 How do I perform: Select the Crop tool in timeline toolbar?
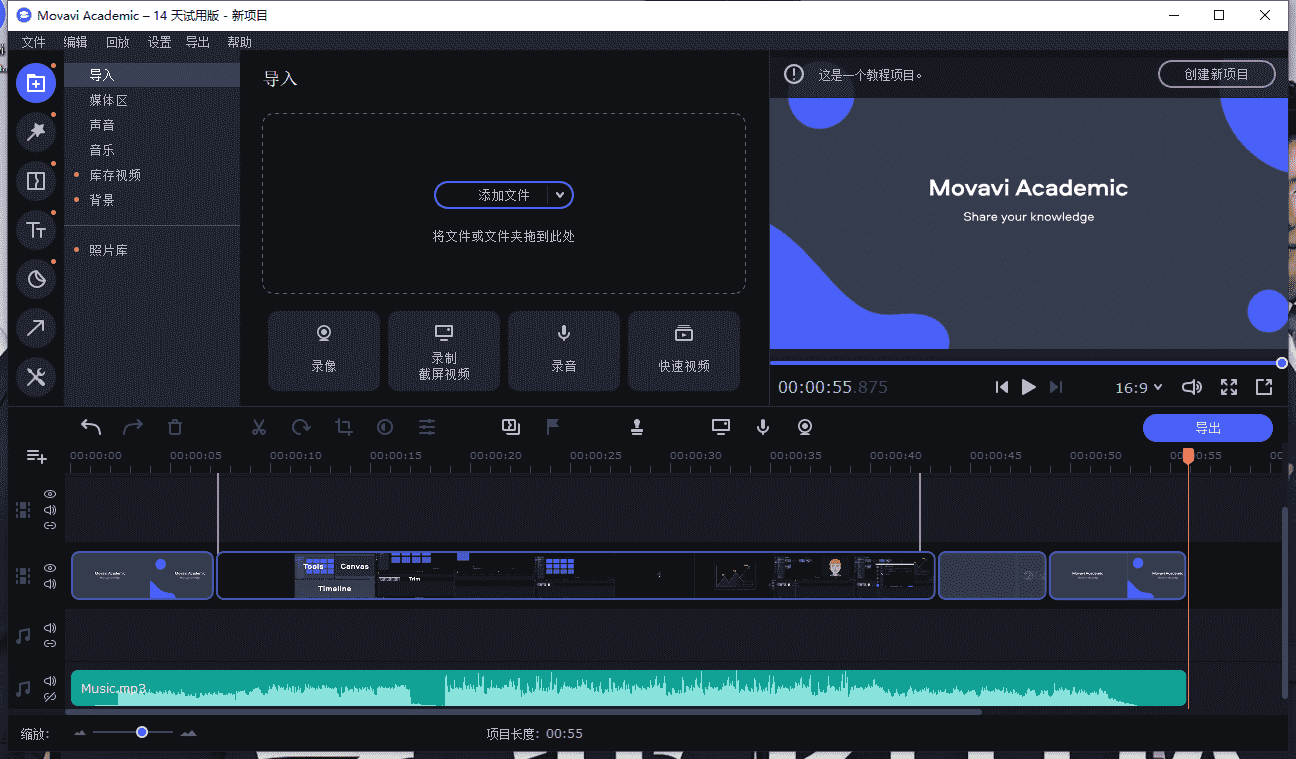coord(344,427)
